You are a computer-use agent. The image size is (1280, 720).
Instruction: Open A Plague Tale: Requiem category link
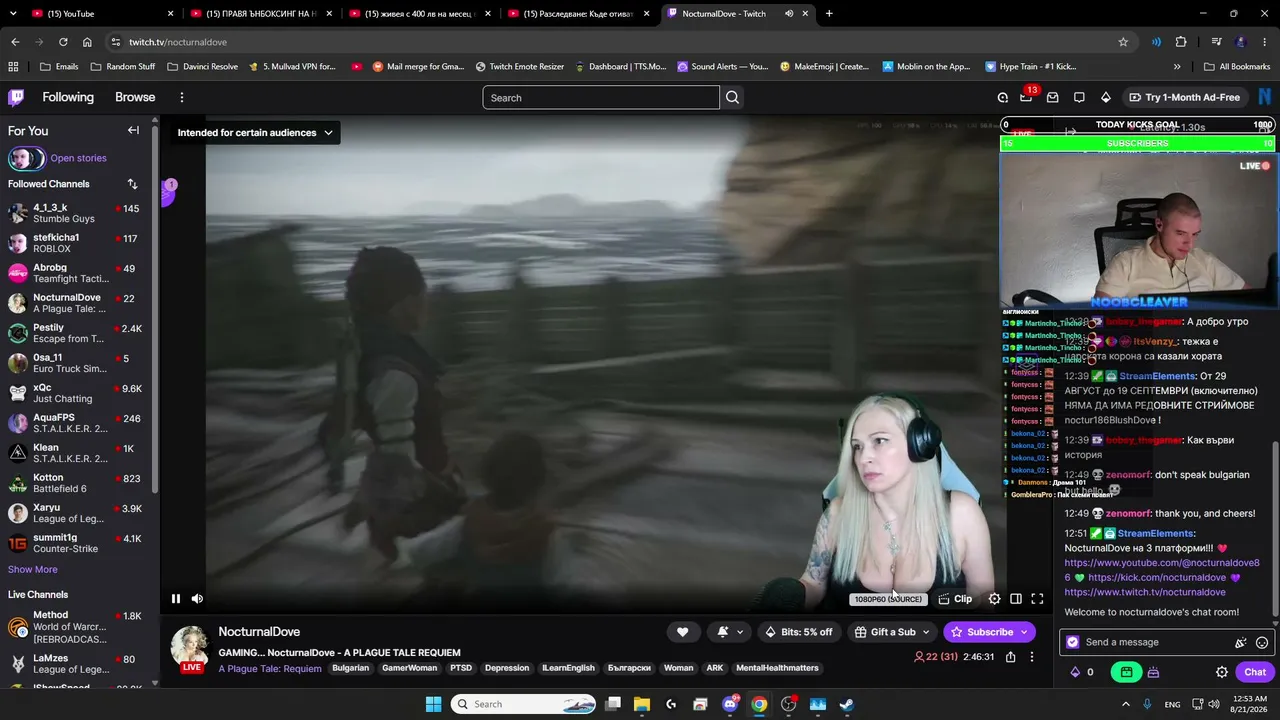click(270, 668)
